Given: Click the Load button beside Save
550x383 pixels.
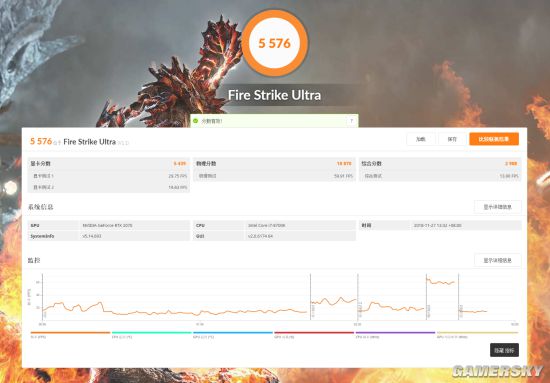Looking at the screenshot, I should click(421, 139).
